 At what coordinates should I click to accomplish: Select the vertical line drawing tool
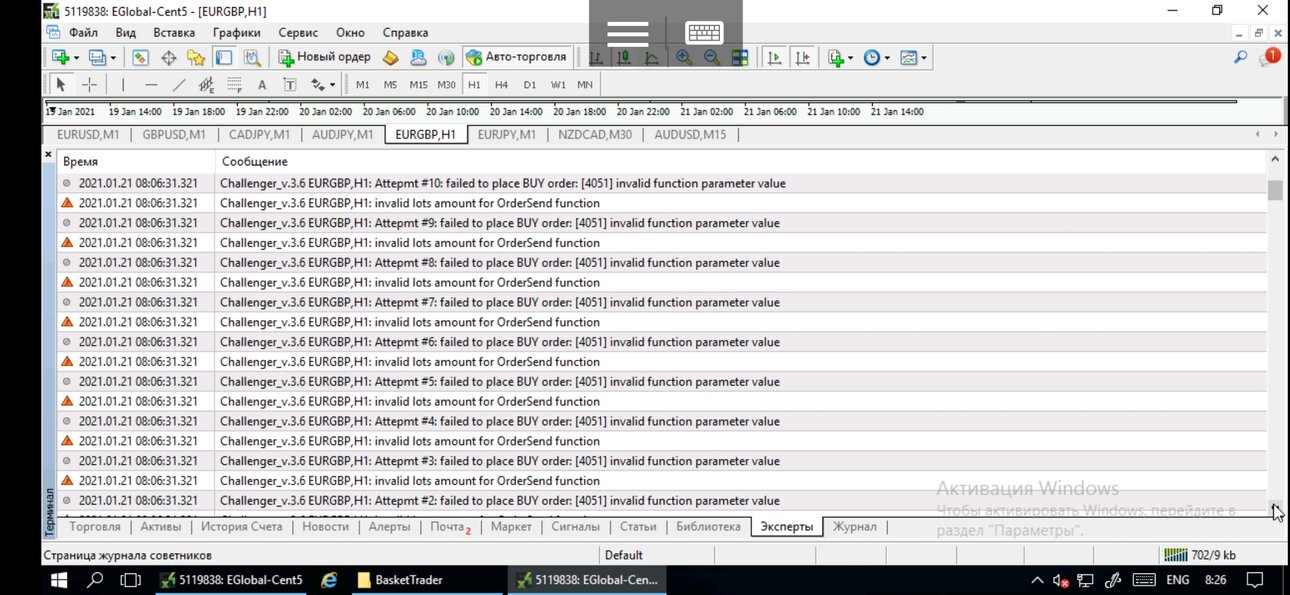[x=123, y=85]
